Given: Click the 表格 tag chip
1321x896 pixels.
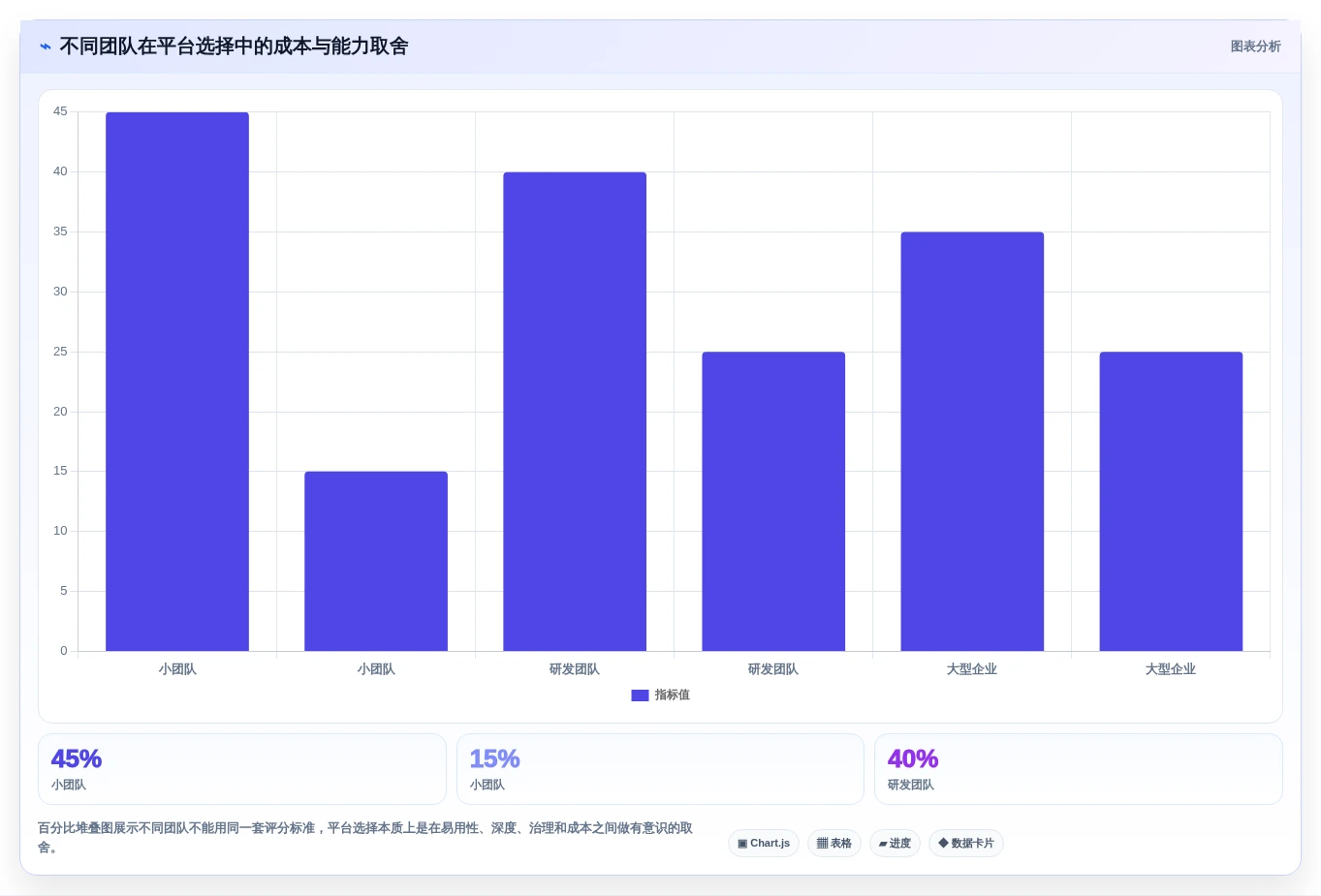Looking at the screenshot, I should pyautogui.click(x=834, y=844).
